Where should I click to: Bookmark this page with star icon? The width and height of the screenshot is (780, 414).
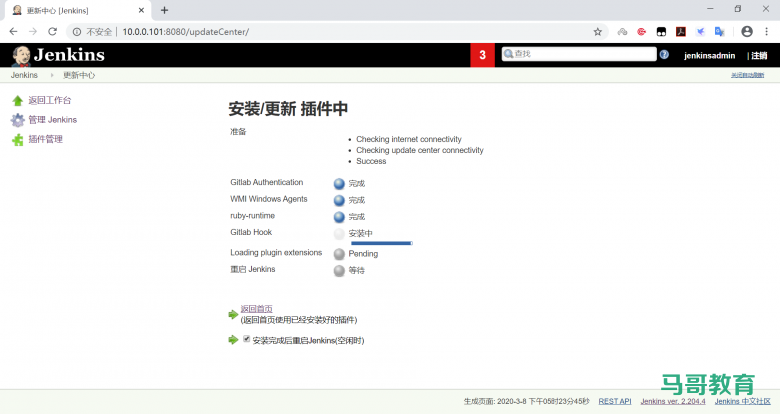pyautogui.click(x=597, y=32)
